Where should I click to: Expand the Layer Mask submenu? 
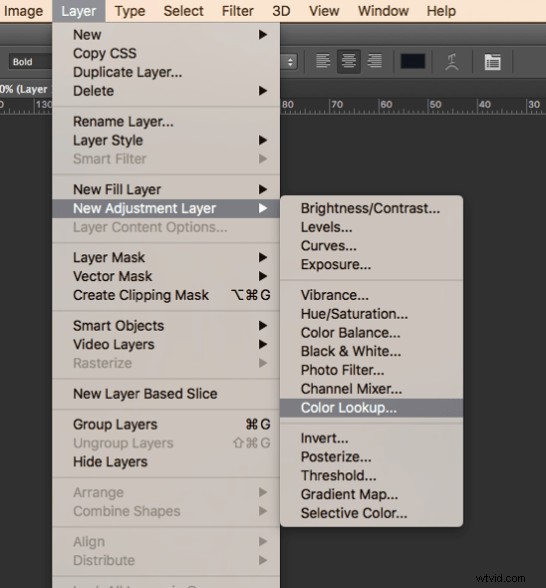click(166, 257)
